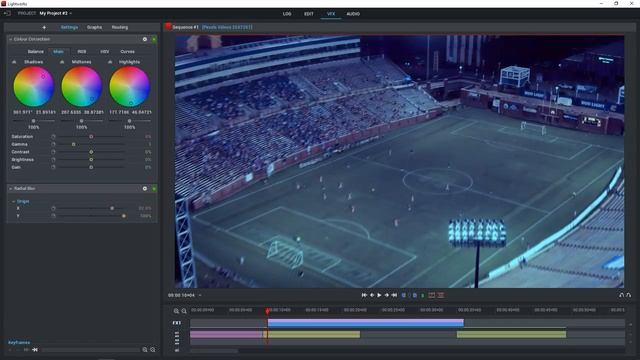Select the RGB sub-tab
The image size is (640, 360).
click(x=82, y=51)
